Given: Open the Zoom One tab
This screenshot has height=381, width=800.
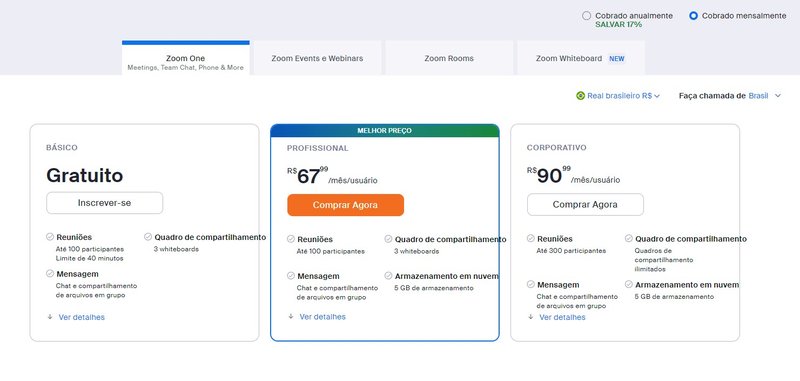Looking at the screenshot, I should point(186,58).
